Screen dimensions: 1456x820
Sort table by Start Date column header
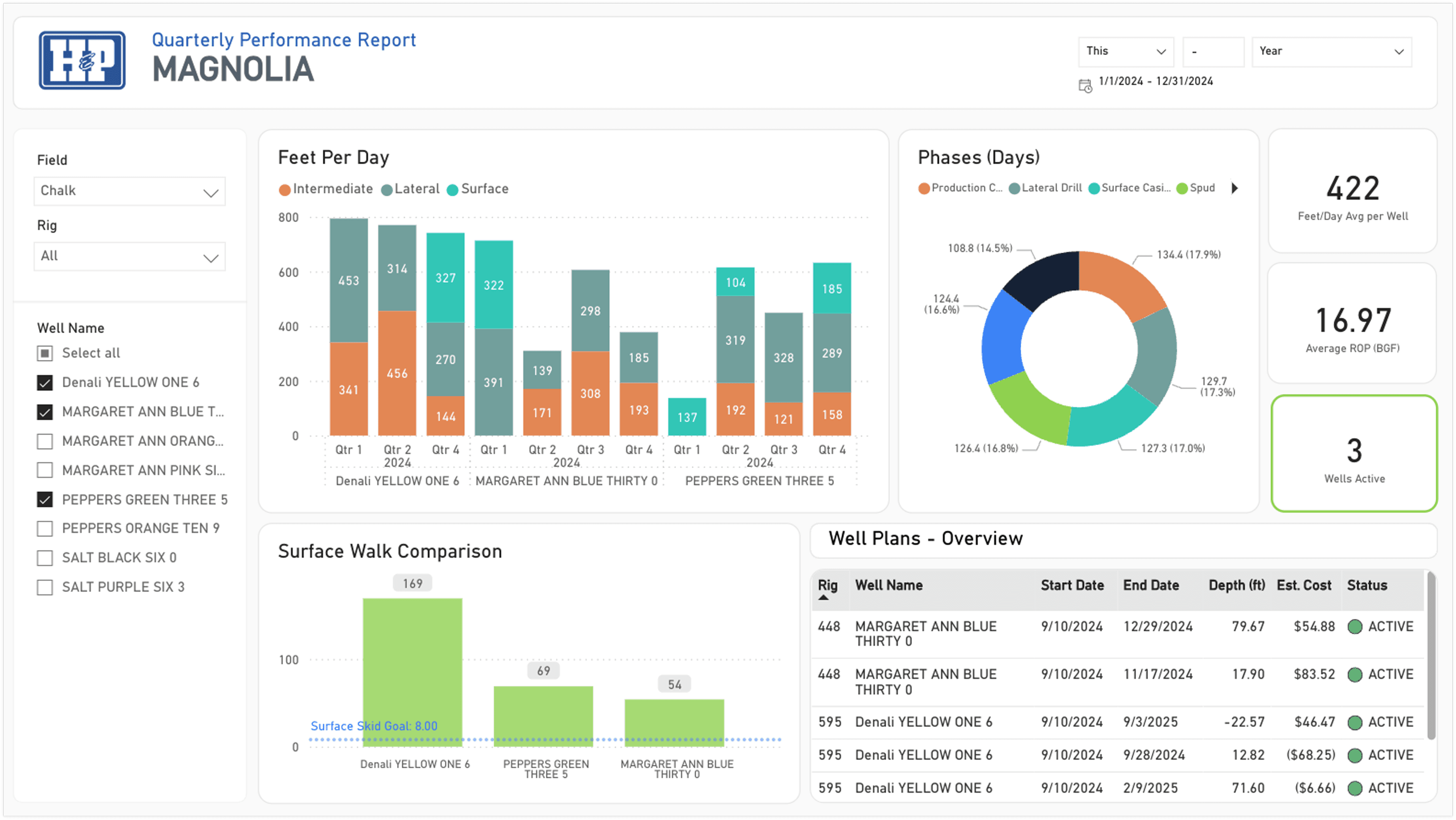click(1072, 585)
